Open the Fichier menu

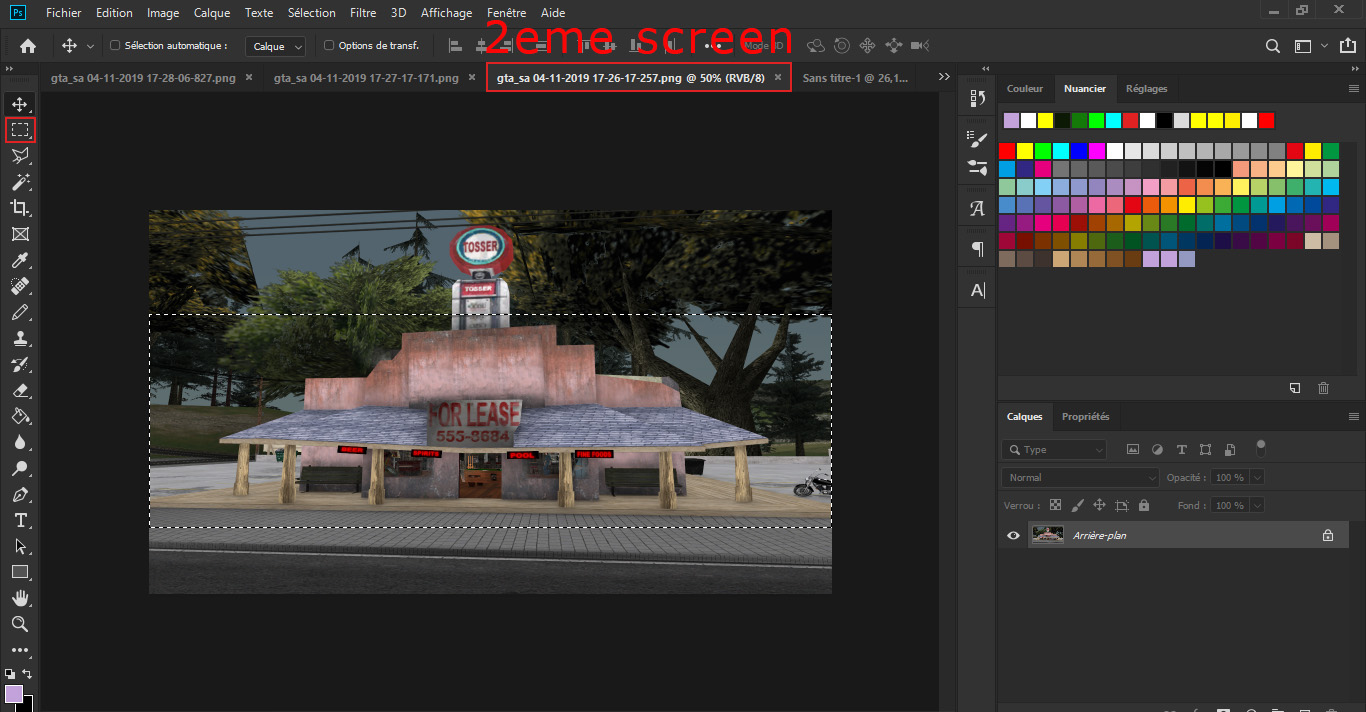[64, 13]
